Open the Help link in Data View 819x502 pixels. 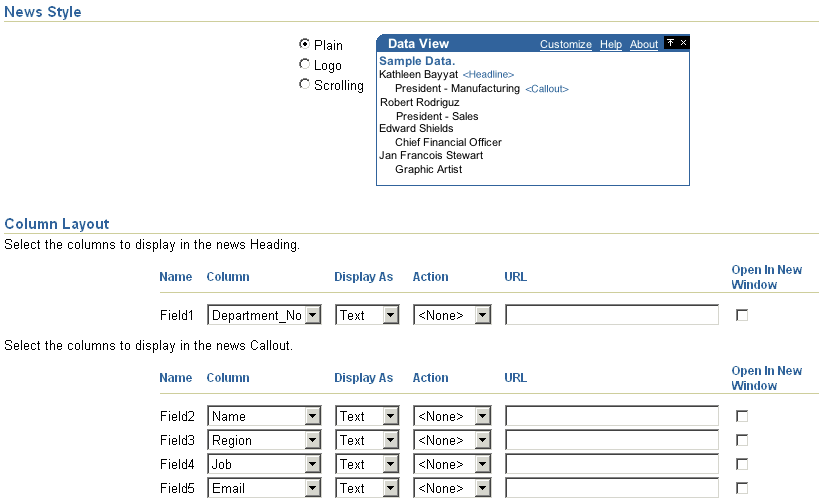pyautogui.click(x=611, y=44)
